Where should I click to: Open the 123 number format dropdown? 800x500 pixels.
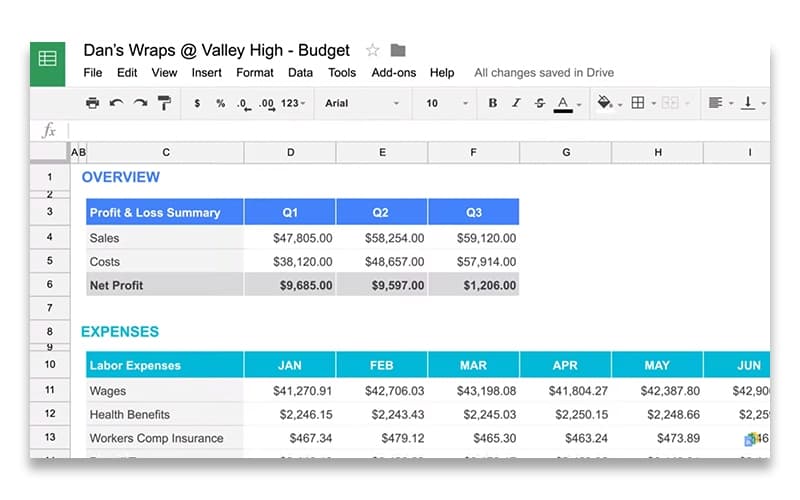[293, 103]
